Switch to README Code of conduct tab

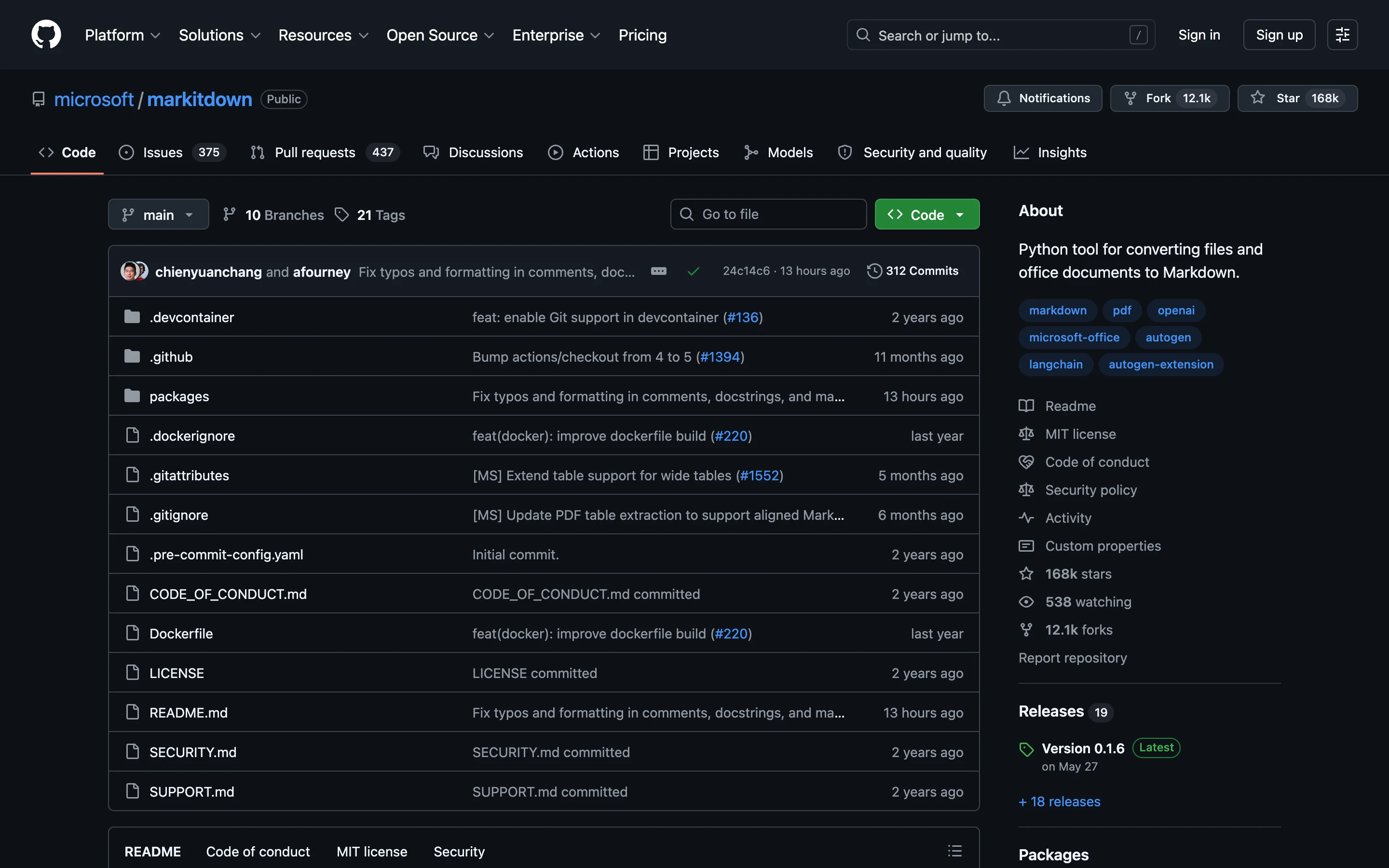coord(258,851)
